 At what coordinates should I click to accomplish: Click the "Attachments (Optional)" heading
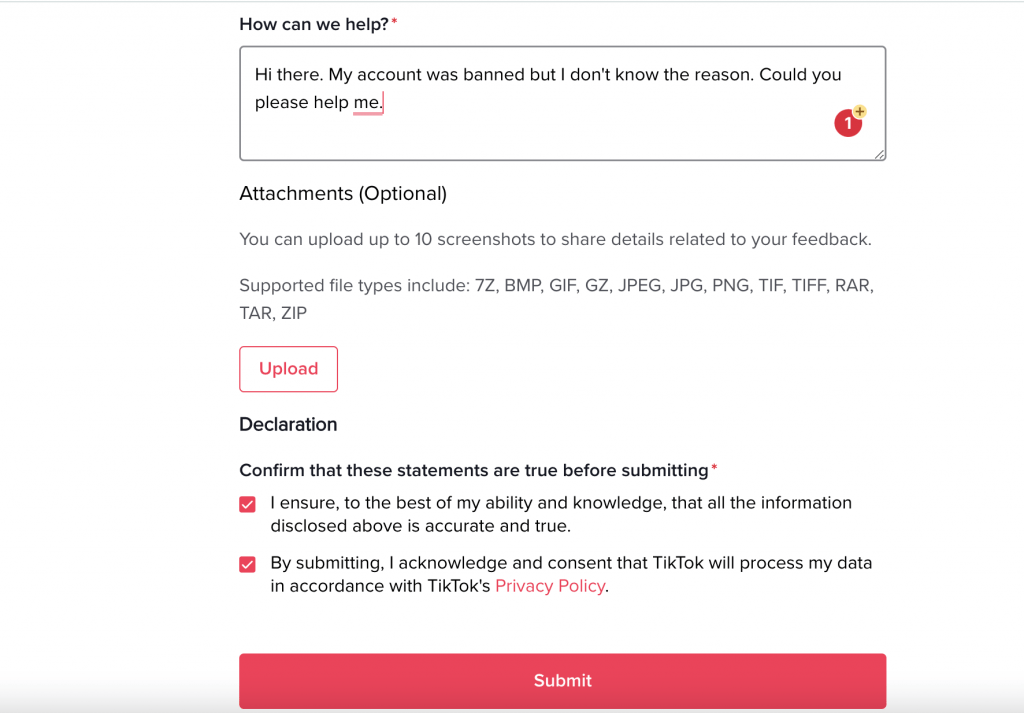(x=343, y=194)
